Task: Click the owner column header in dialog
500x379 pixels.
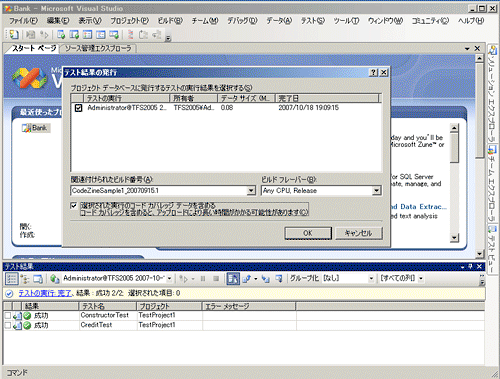Action: pos(194,98)
